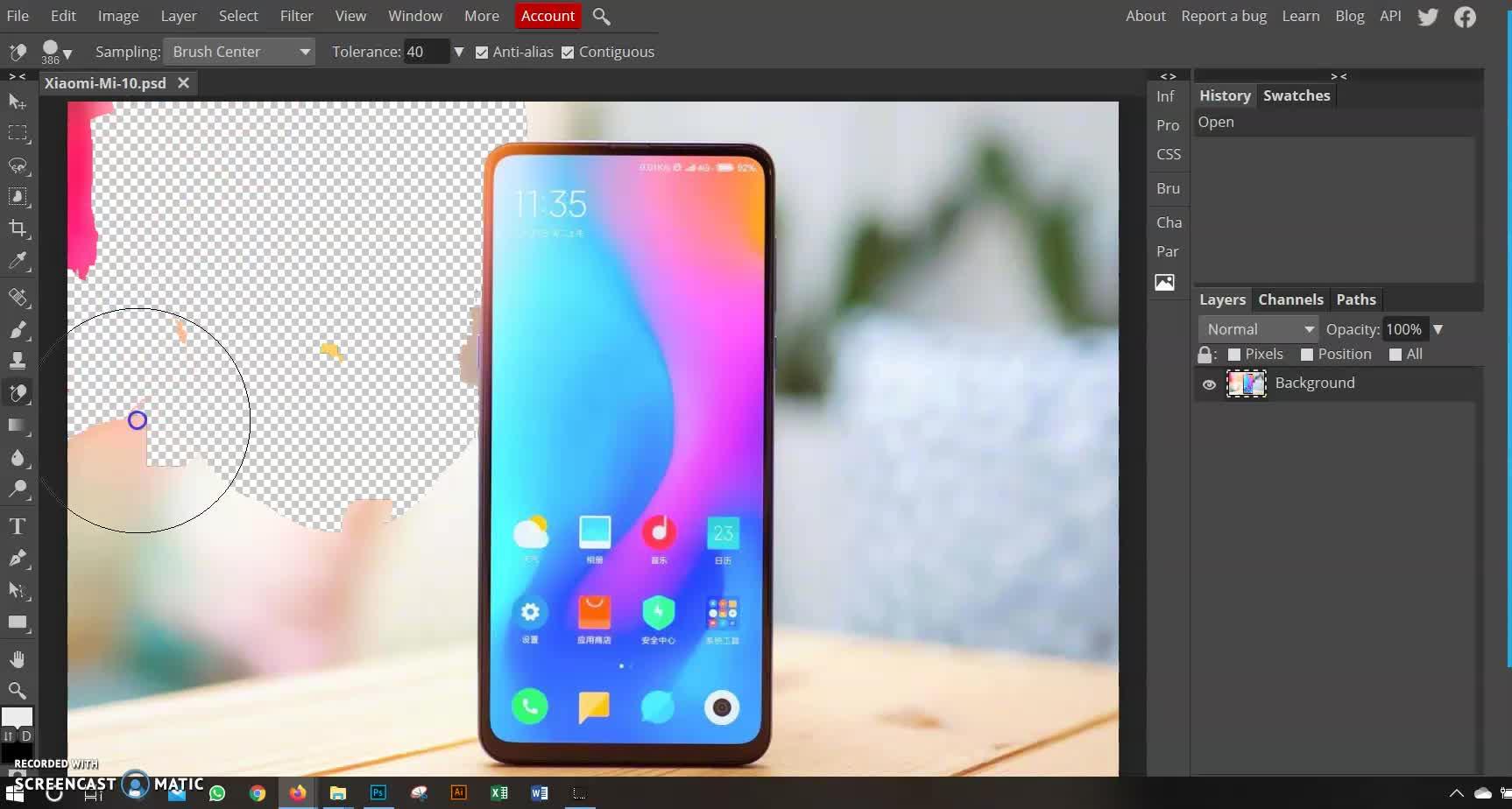Click the black background color swatch
1512x809 pixels.
tap(16, 753)
